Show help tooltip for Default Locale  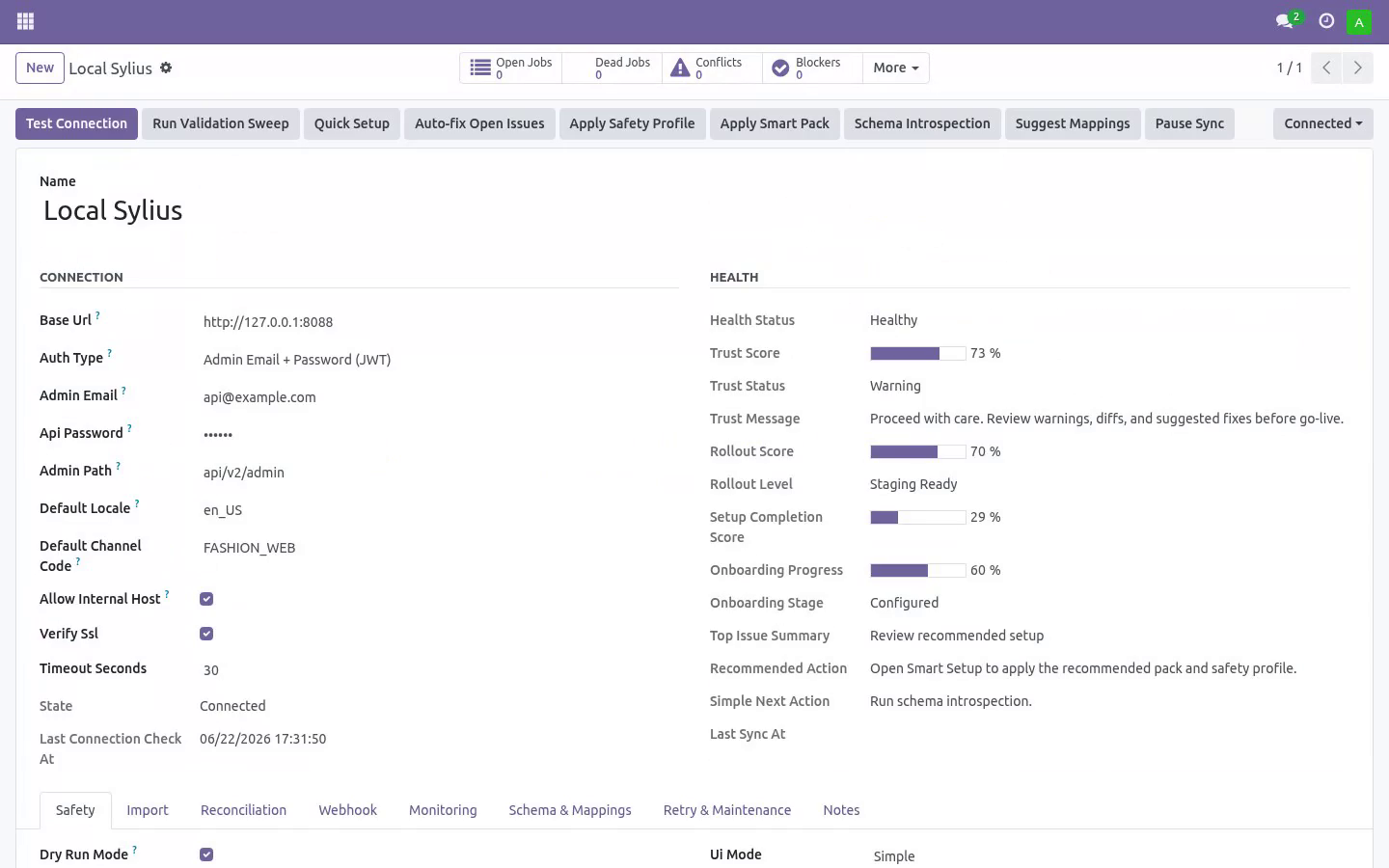point(137,503)
